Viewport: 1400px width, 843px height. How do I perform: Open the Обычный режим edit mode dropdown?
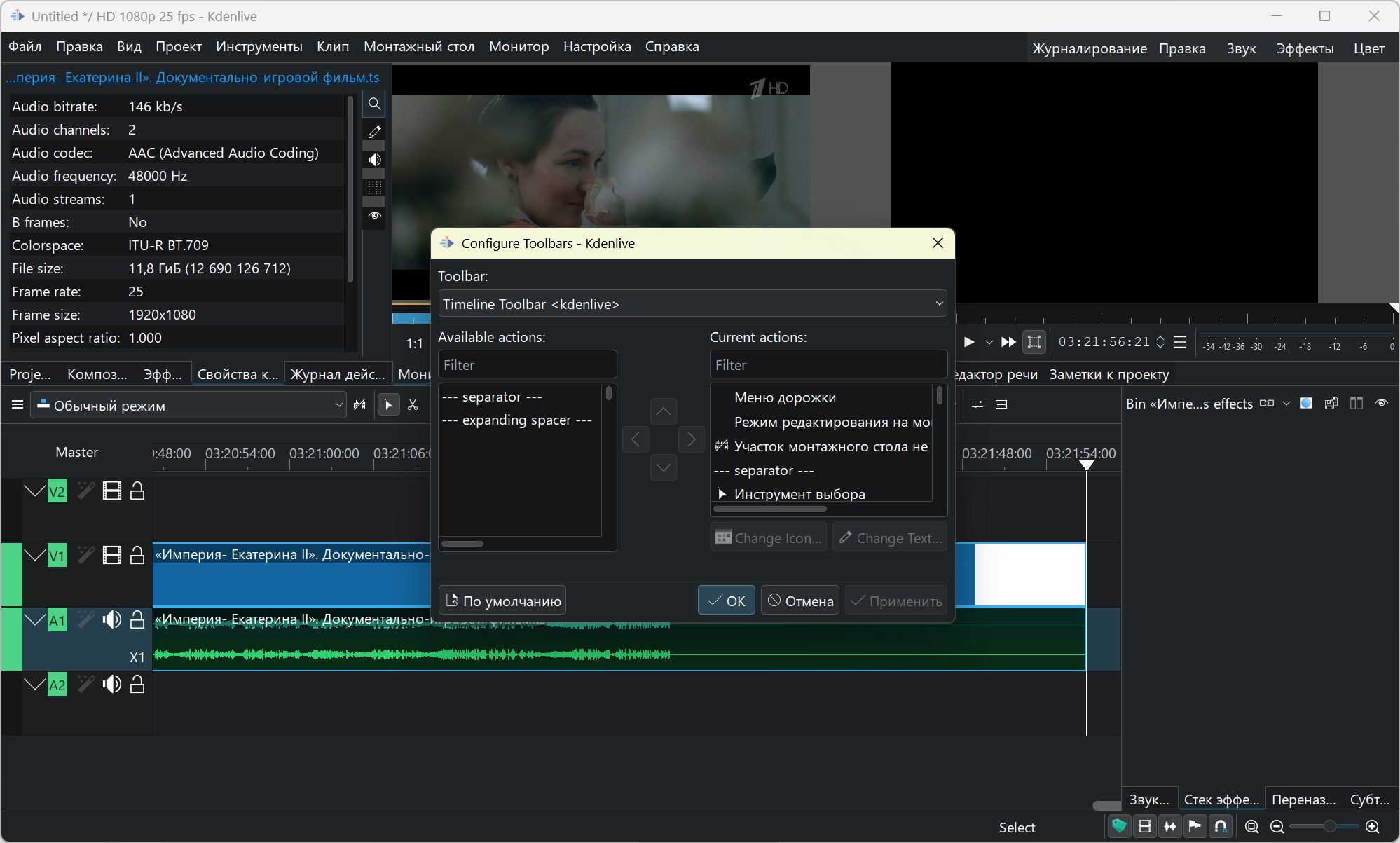coord(189,405)
